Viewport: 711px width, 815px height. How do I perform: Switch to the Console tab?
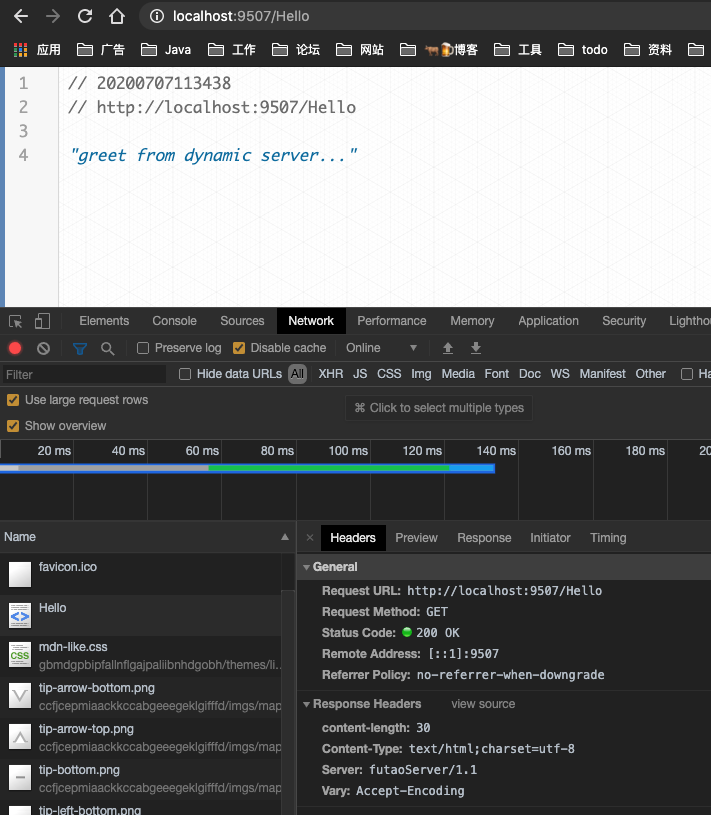(174, 321)
